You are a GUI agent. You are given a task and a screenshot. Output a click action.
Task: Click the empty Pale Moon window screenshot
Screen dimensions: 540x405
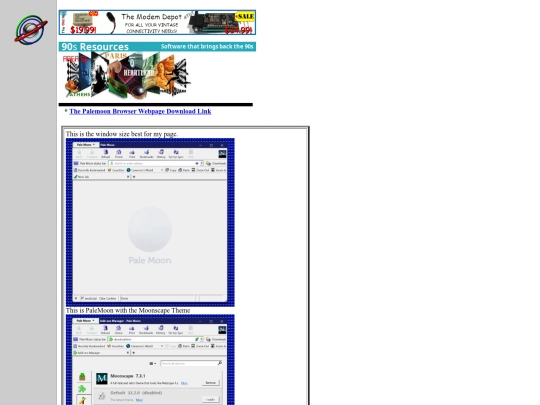pos(150,222)
